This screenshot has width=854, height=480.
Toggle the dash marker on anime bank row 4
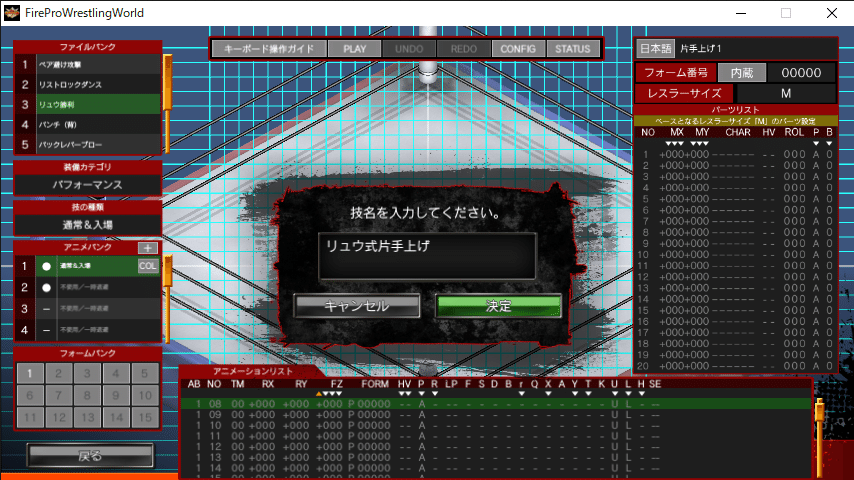click(46, 330)
